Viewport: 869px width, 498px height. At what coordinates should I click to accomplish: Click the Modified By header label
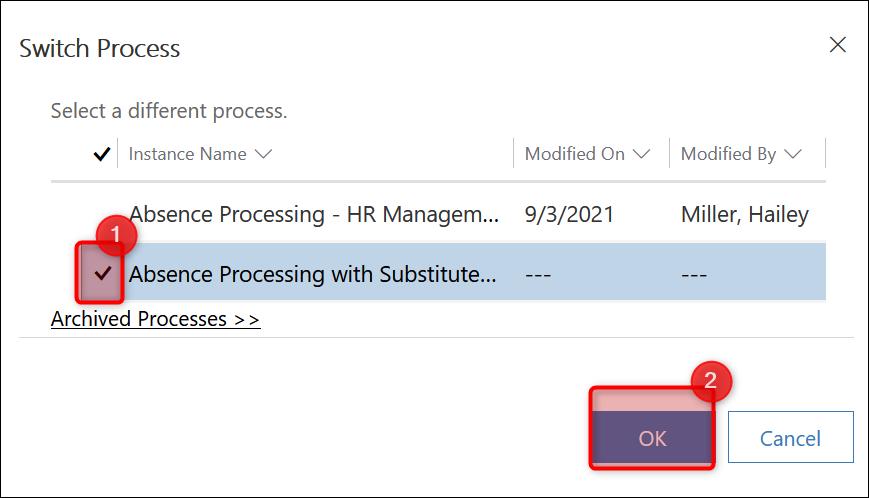tap(729, 154)
